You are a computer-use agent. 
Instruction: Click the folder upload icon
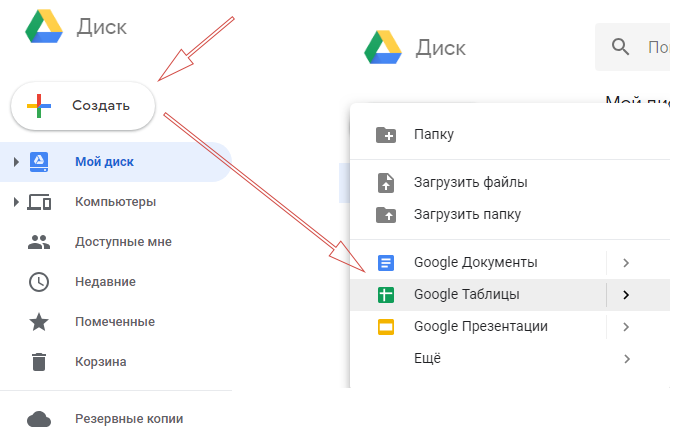(386, 214)
